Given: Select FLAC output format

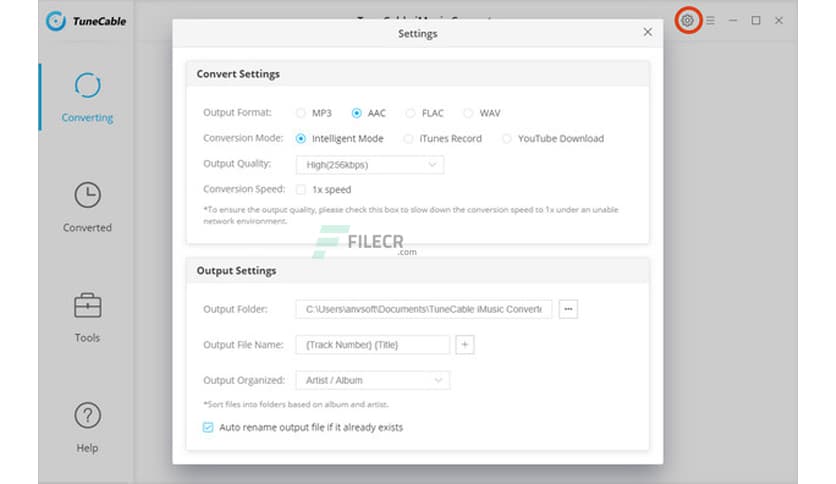Looking at the screenshot, I should [x=411, y=113].
